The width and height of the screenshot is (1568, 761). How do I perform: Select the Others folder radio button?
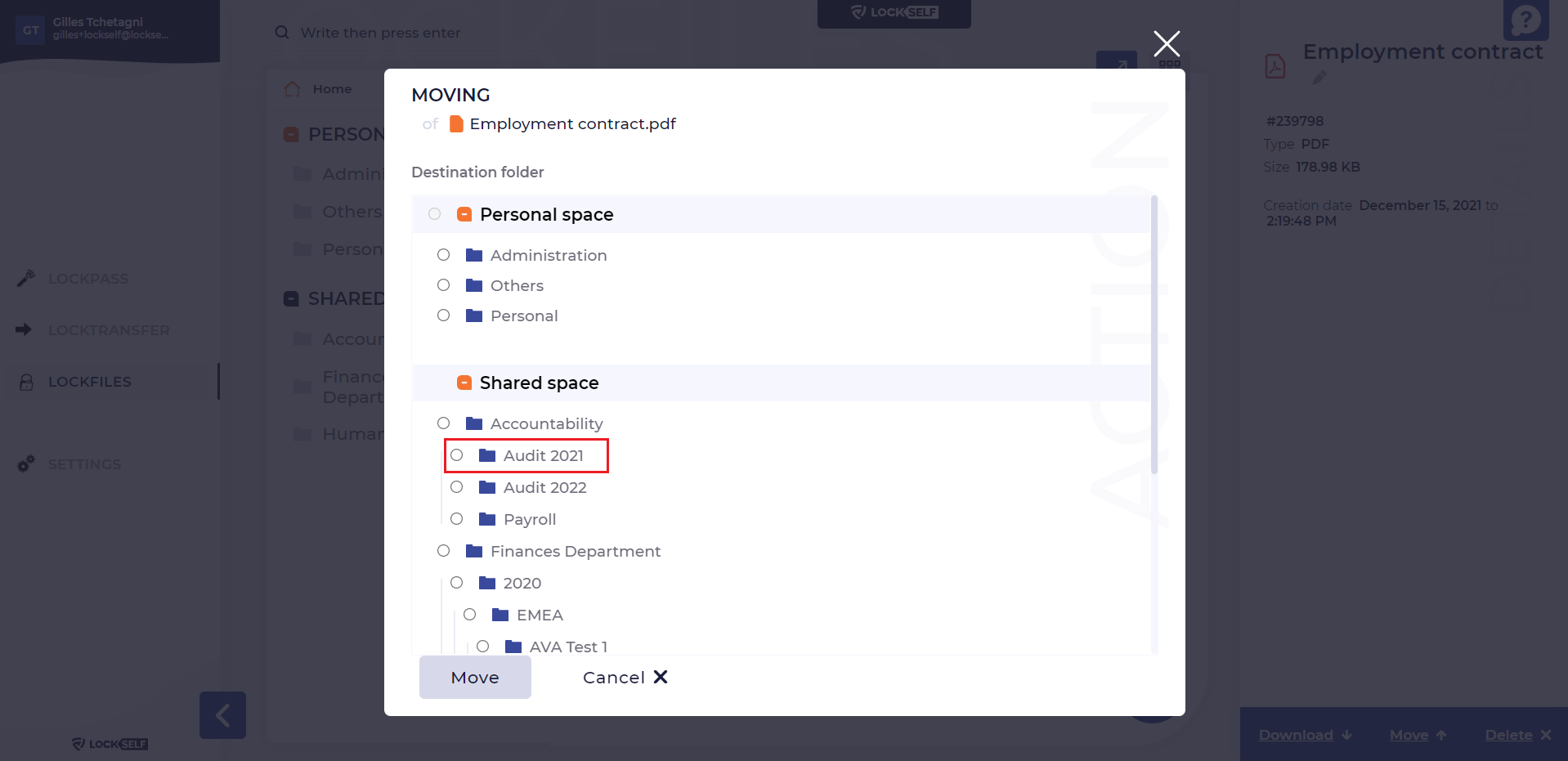444,285
